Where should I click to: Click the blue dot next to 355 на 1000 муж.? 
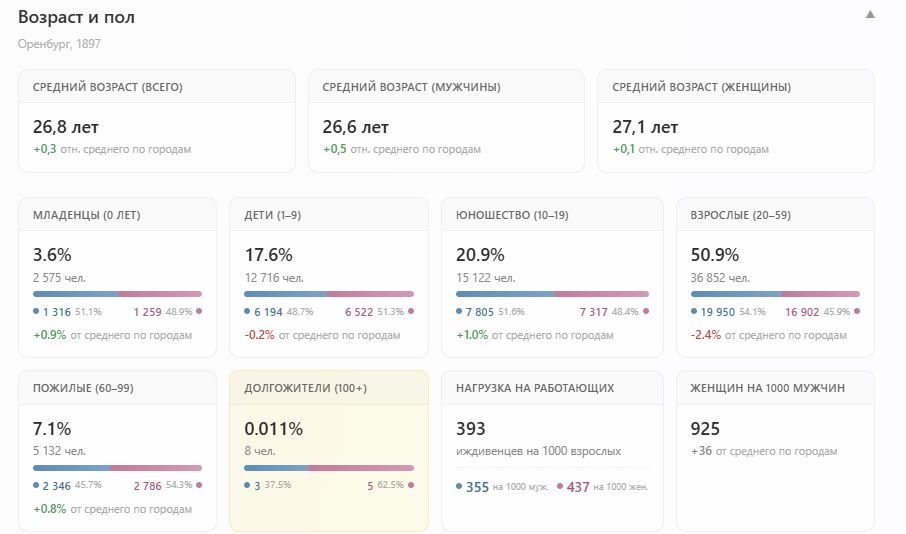pyautogui.click(x=459, y=487)
